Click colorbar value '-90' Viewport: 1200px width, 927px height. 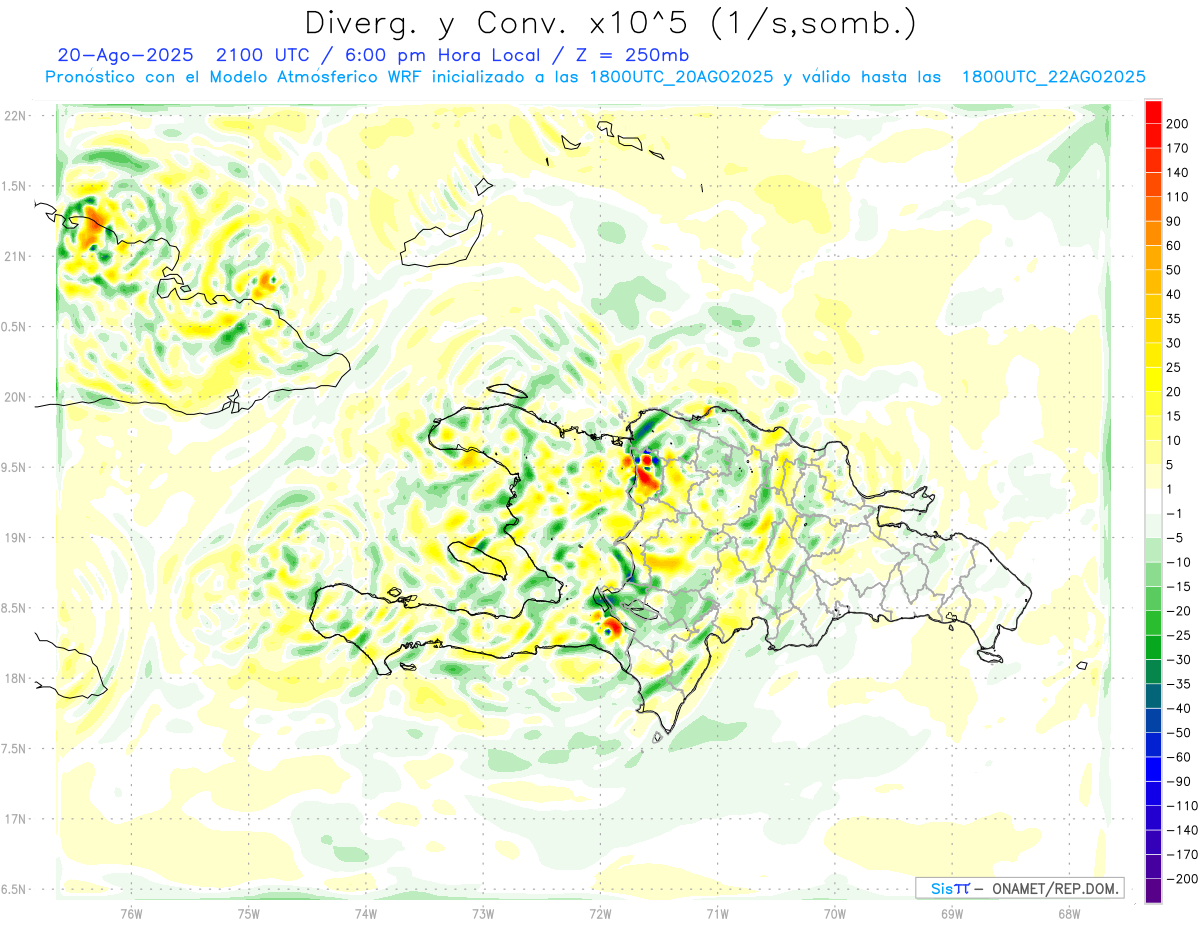point(1178,782)
